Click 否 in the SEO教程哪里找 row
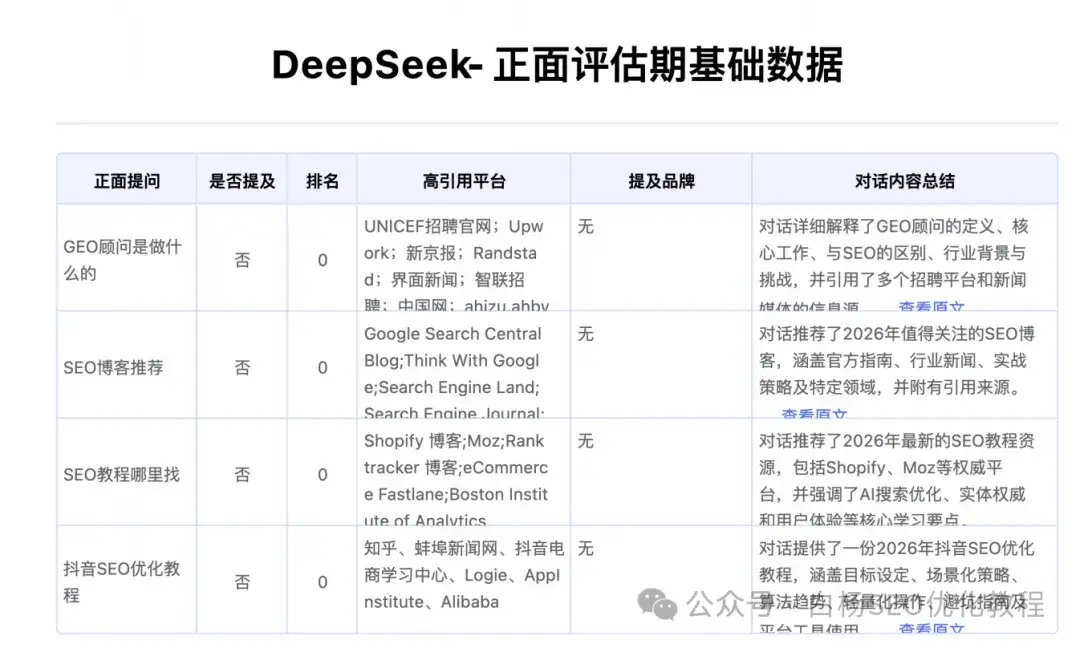 click(242, 474)
